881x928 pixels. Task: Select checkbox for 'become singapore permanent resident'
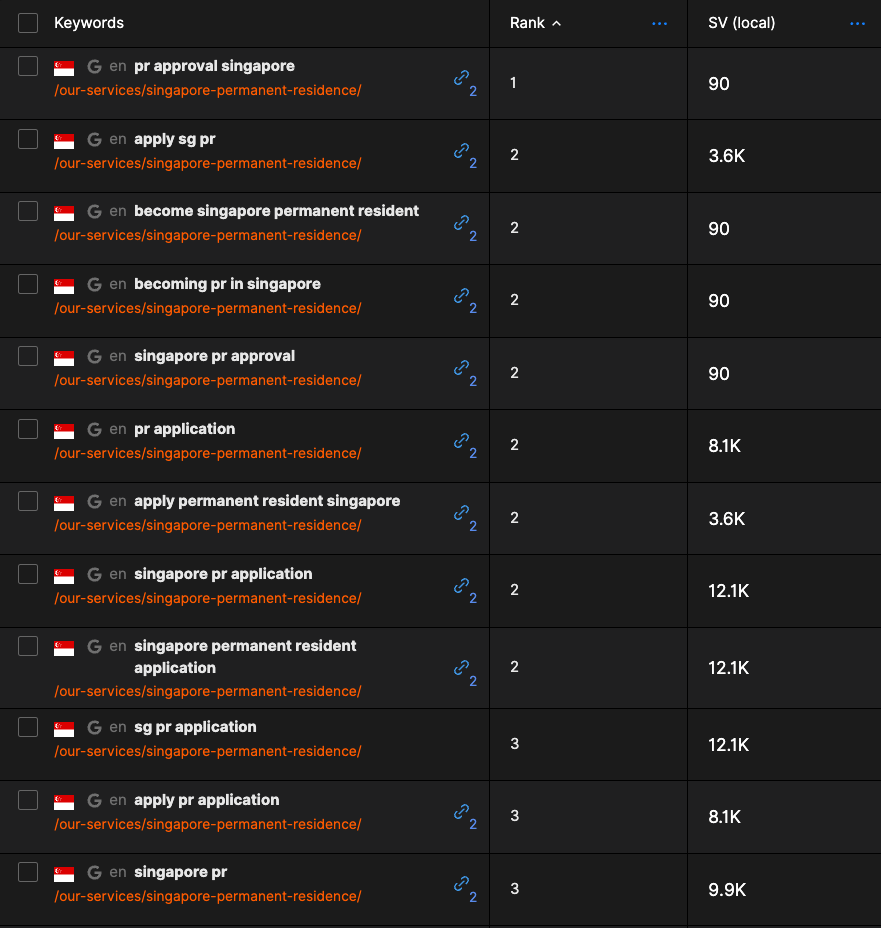28,211
